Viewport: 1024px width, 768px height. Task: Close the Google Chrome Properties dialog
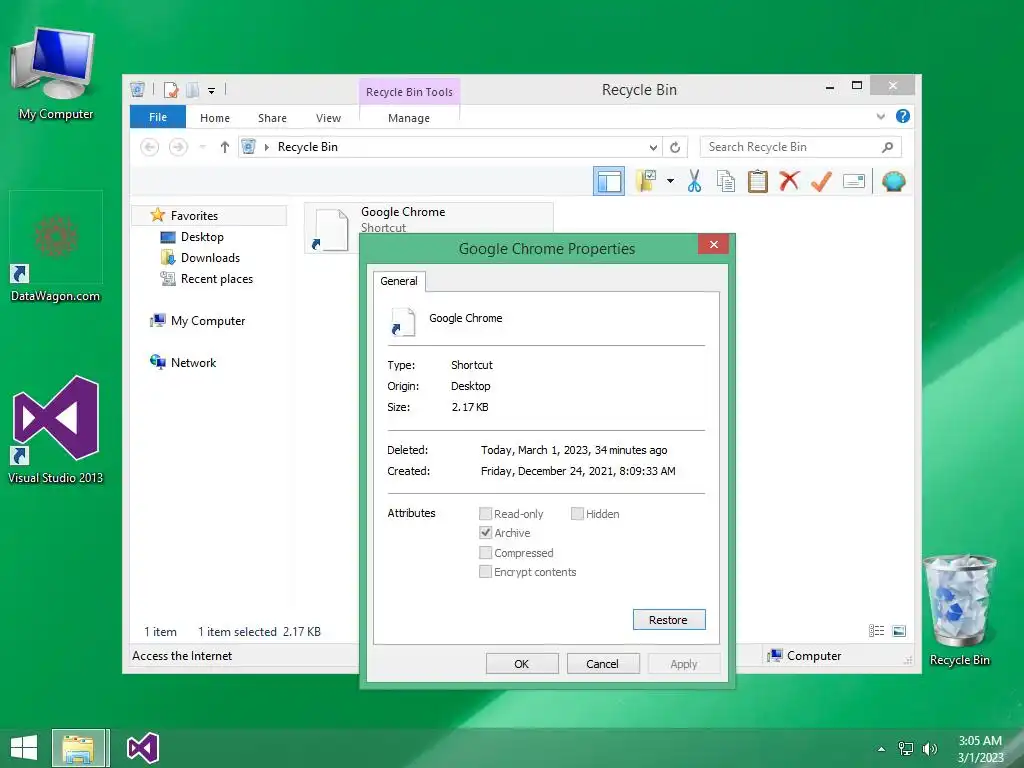click(713, 244)
